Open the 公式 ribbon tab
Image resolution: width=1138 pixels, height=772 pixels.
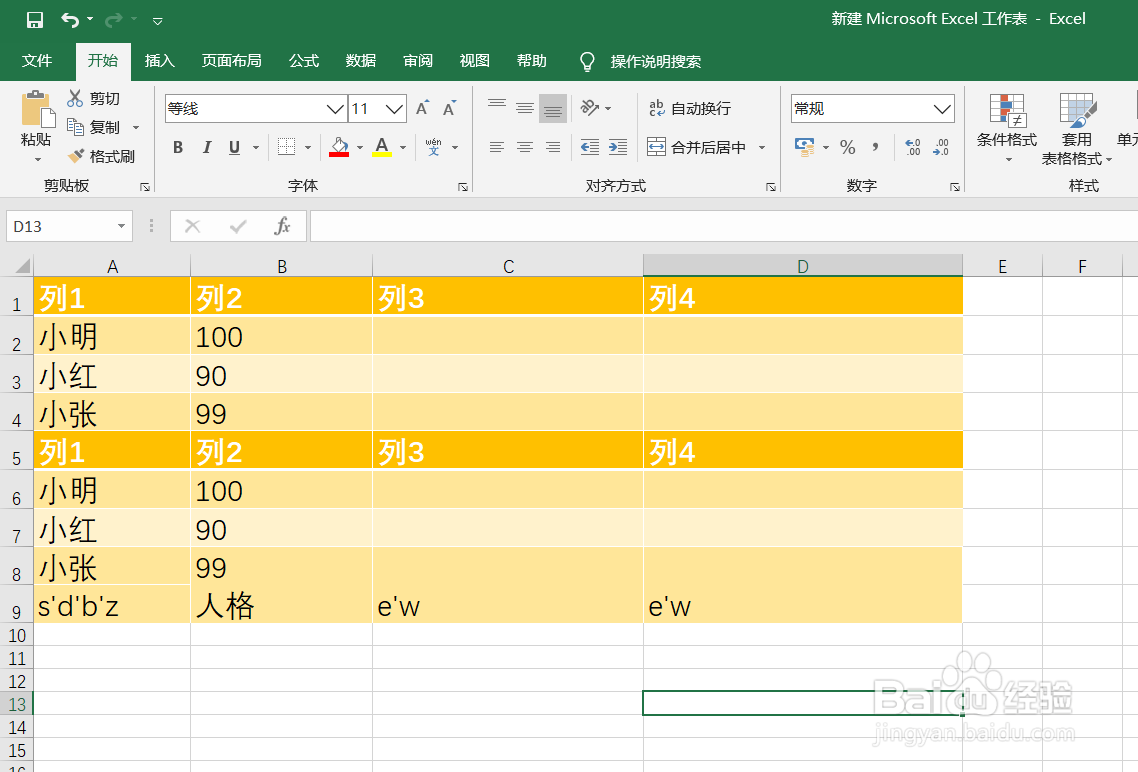[304, 61]
